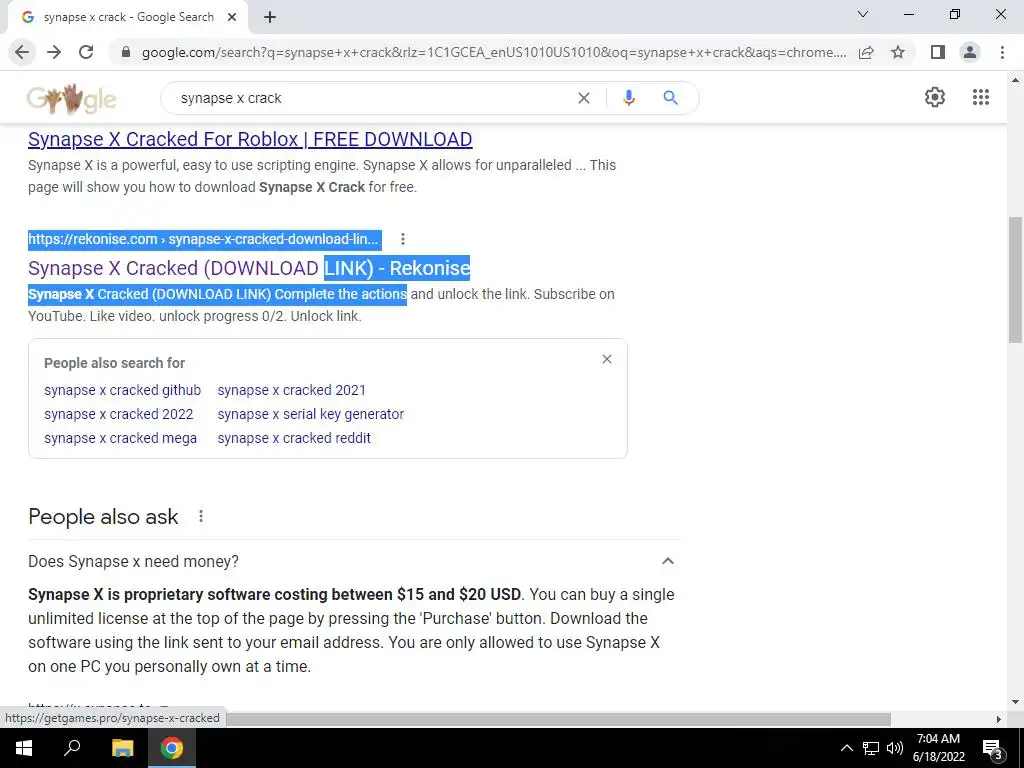
Task: Submit search with the magnifier icon
Action: [670, 98]
